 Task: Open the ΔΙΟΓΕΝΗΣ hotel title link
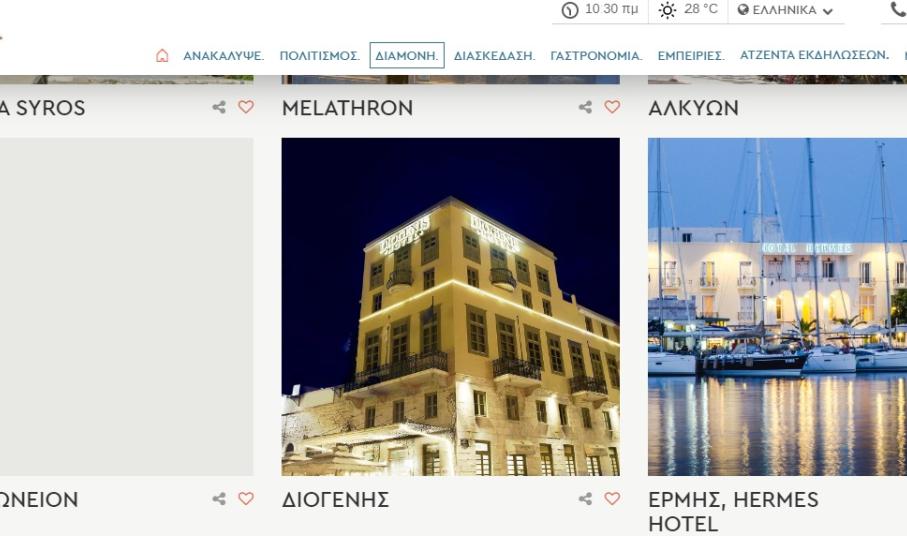(335, 500)
